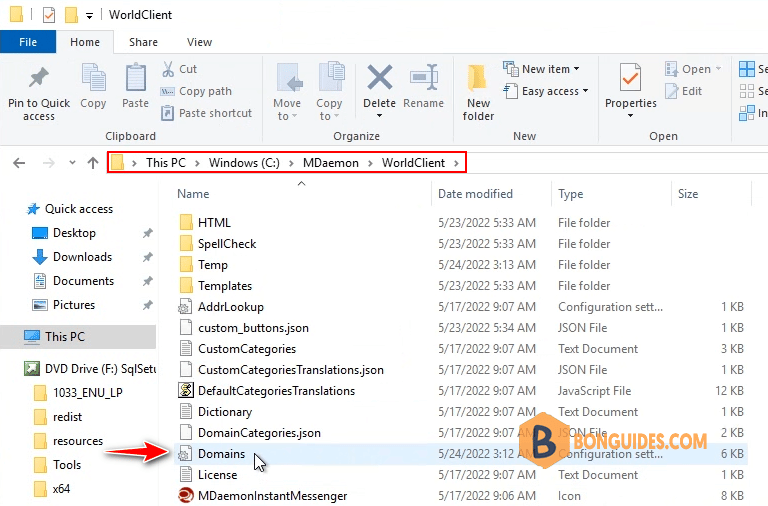Sort by the Size column

[x=688, y=194]
